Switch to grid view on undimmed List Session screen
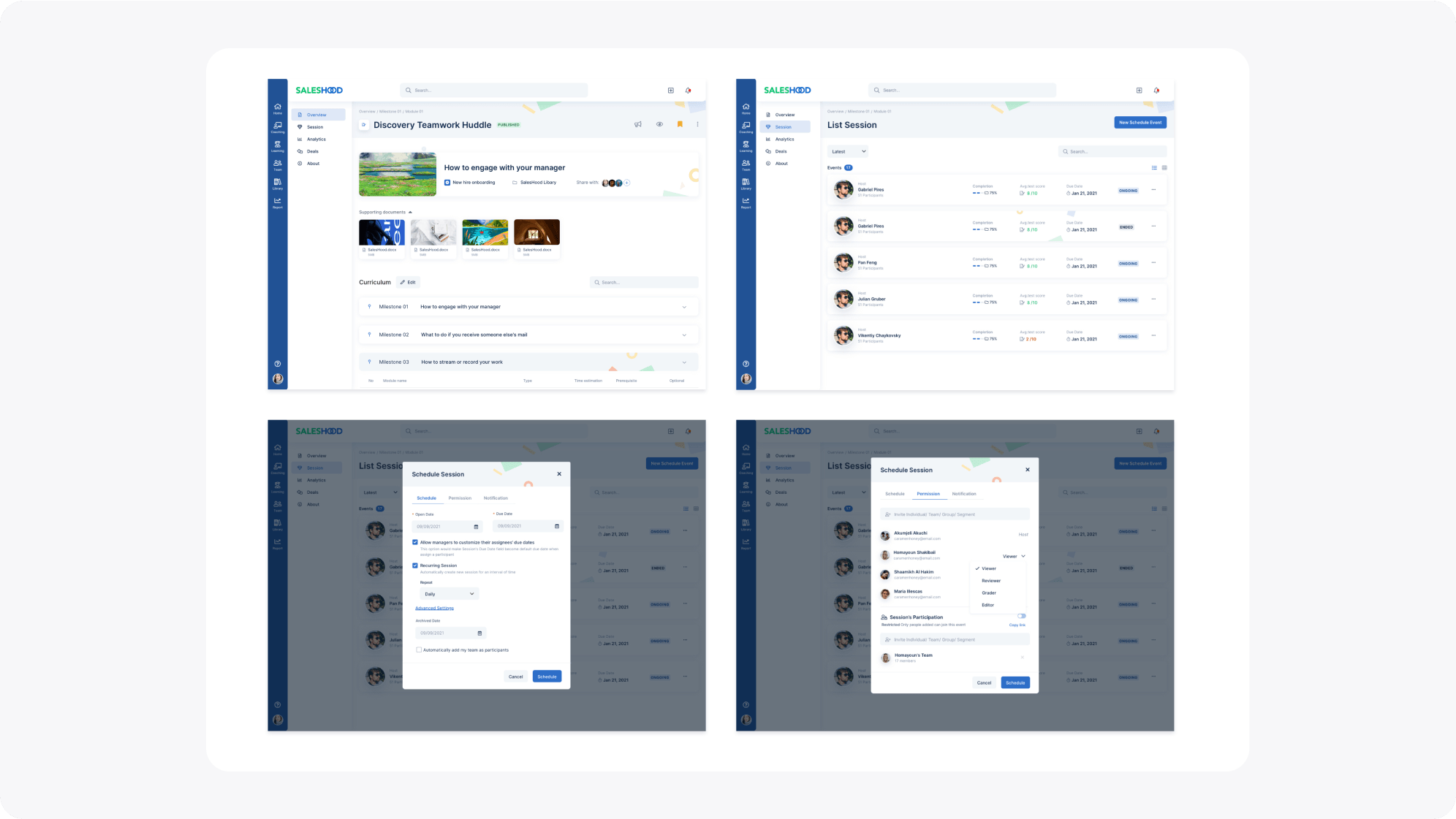Screen dimensions: 1456x819 pyautogui.click(x=1164, y=168)
